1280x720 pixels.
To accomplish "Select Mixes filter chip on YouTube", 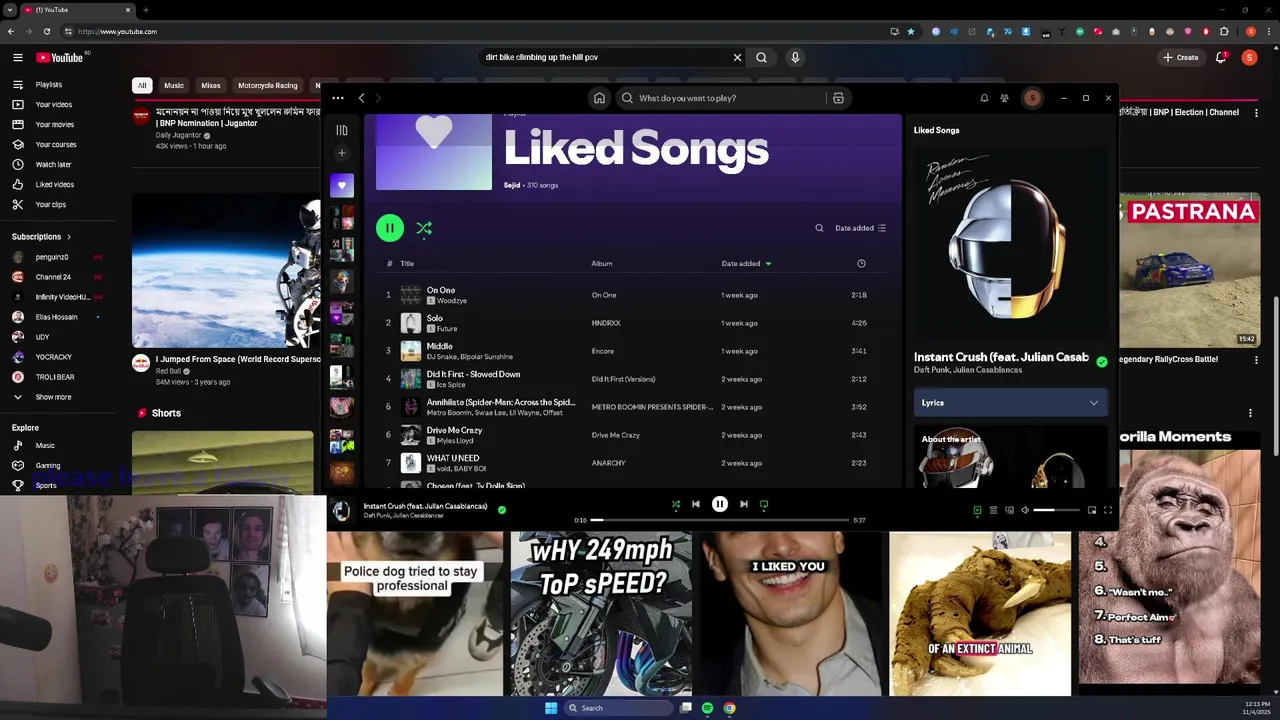I will pos(211,86).
